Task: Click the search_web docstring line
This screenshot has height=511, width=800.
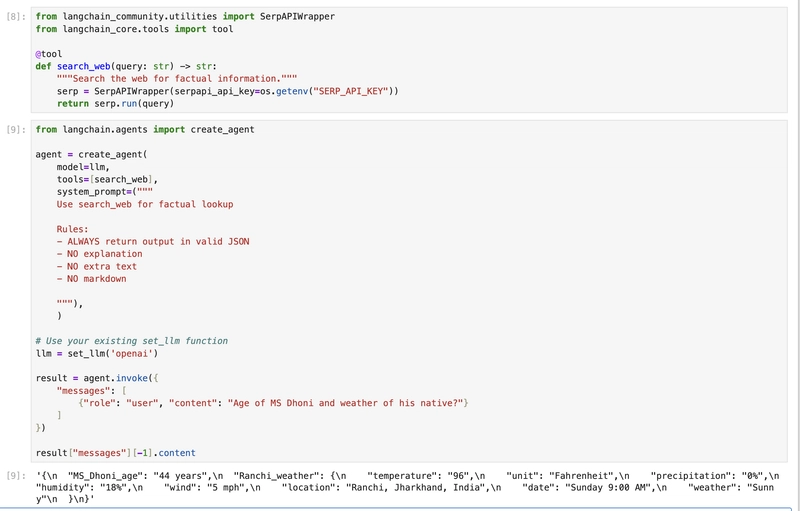Action: 161,79
